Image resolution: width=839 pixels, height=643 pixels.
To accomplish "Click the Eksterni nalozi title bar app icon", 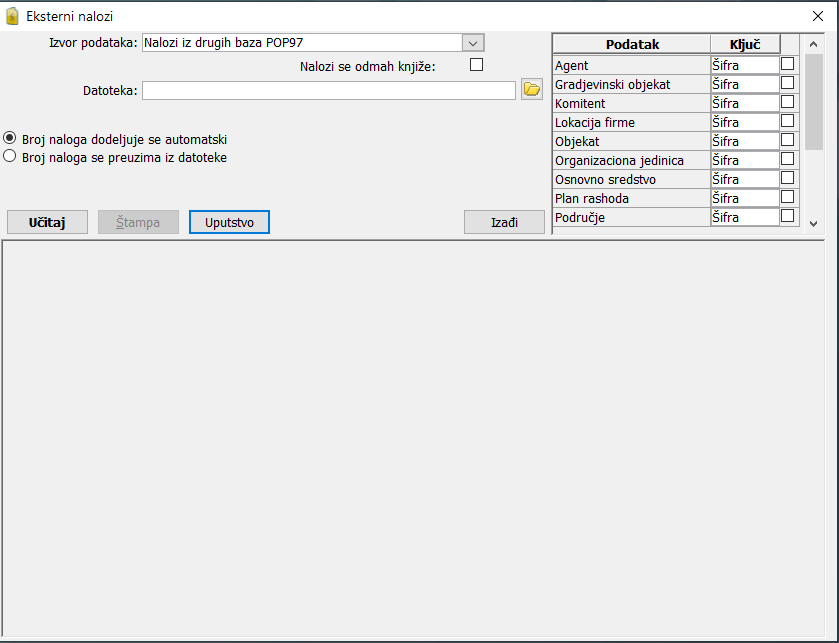I will (x=13, y=16).
